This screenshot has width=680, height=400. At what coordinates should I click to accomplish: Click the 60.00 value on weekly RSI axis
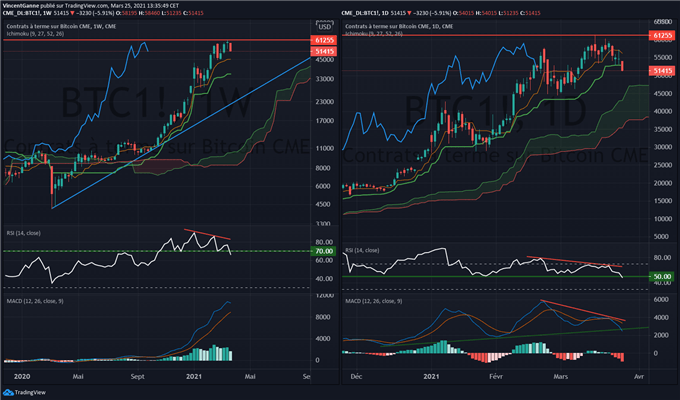(x=324, y=260)
